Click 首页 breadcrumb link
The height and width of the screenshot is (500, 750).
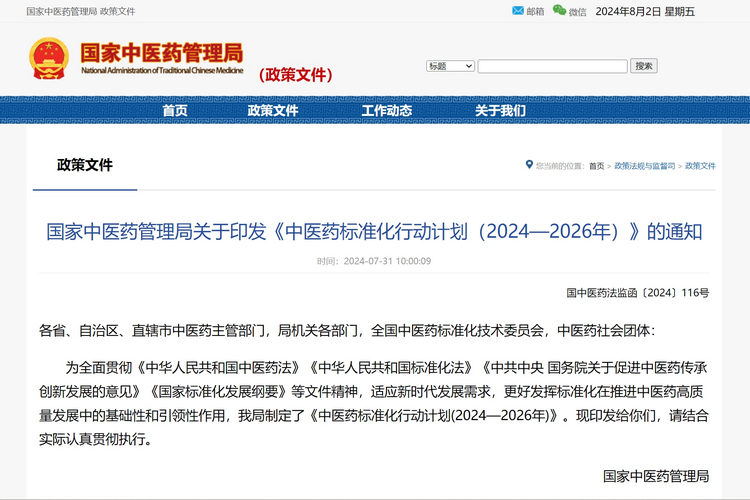[596, 166]
